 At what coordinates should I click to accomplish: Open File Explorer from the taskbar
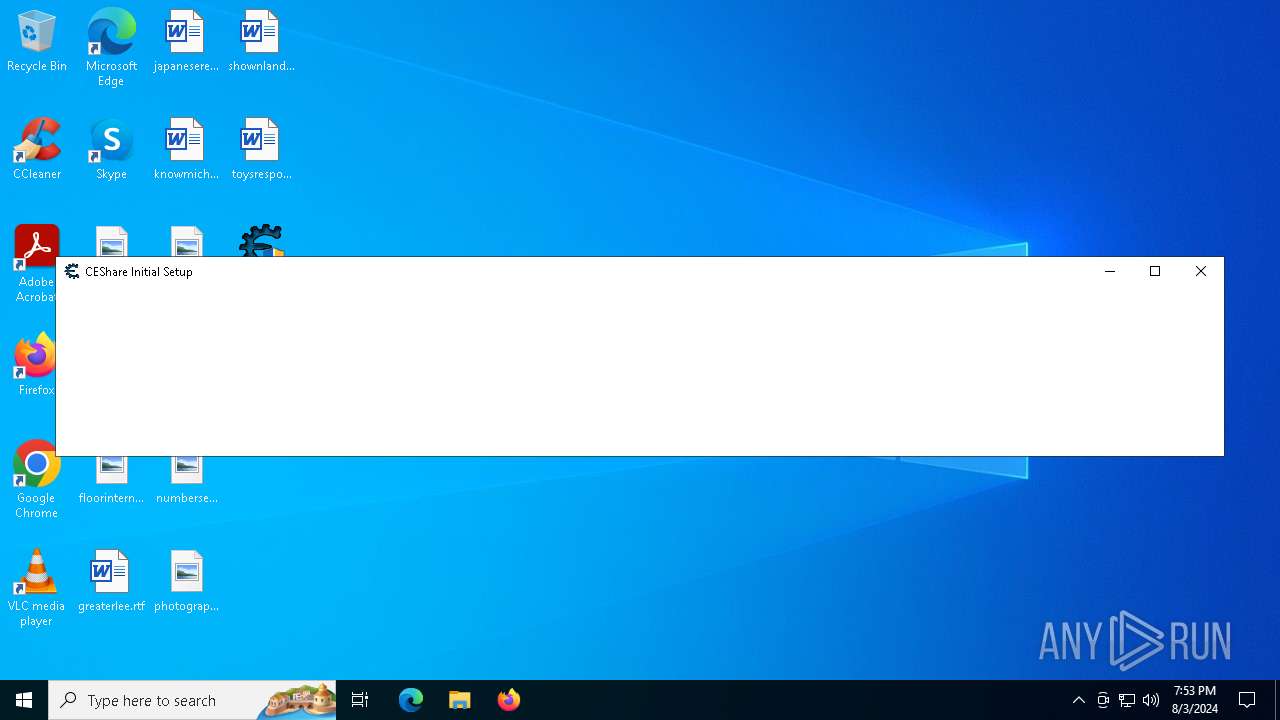[x=460, y=700]
